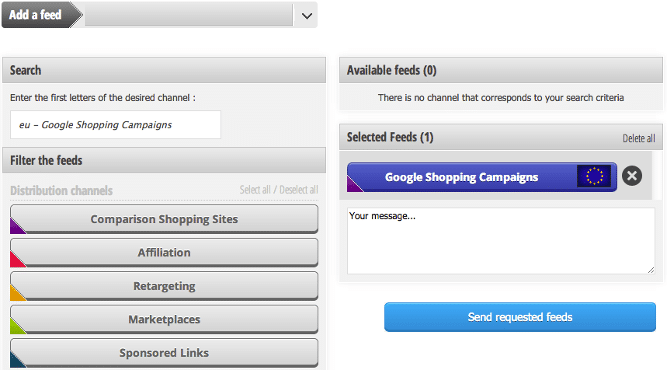Click purple corner marker on Comparison Shopping Sites
667x370 pixels.
(x=16, y=228)
